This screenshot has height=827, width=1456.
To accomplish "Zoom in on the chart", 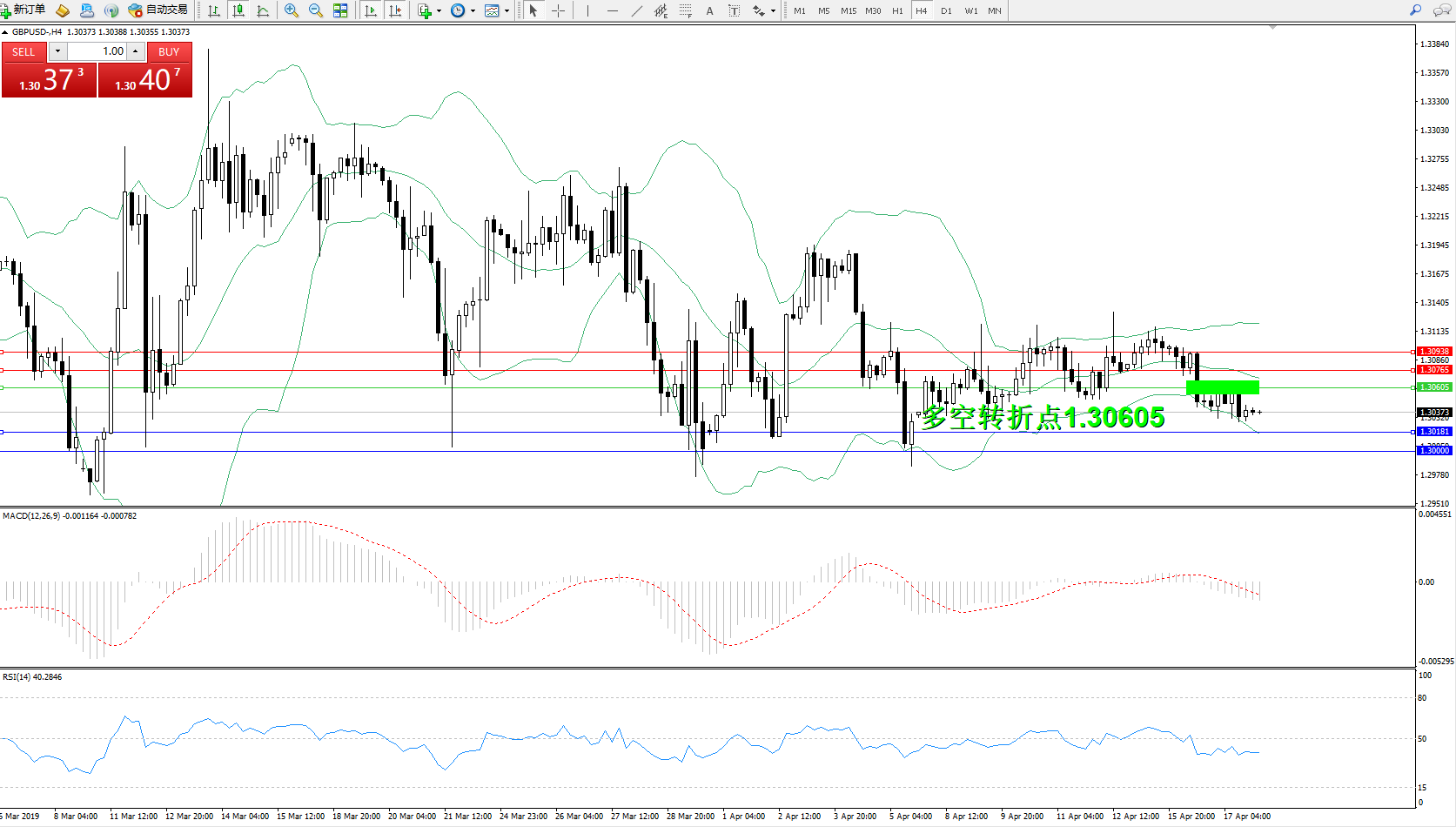I will coord(292,10).
